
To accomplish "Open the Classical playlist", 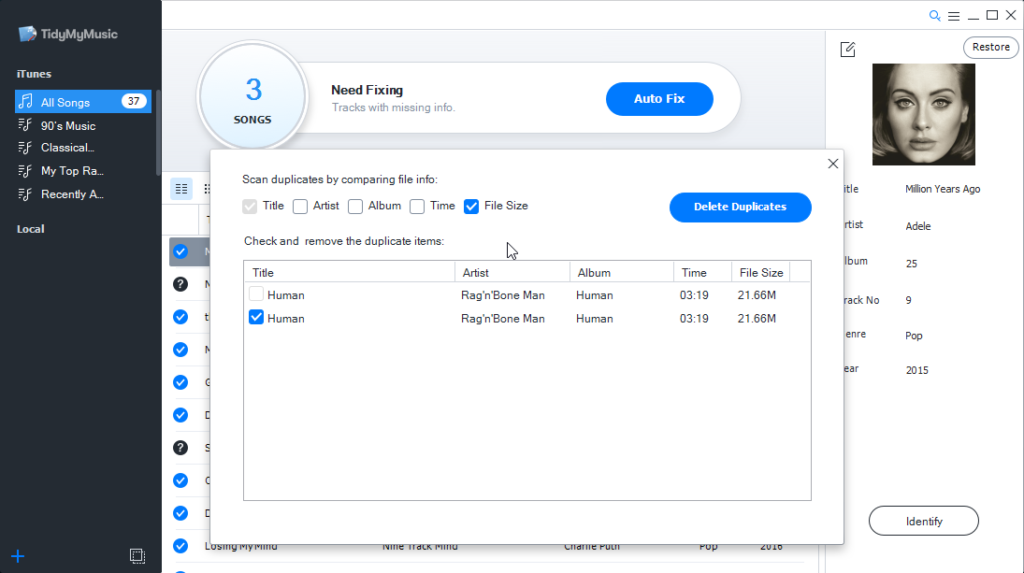I will tap(67, 148).
